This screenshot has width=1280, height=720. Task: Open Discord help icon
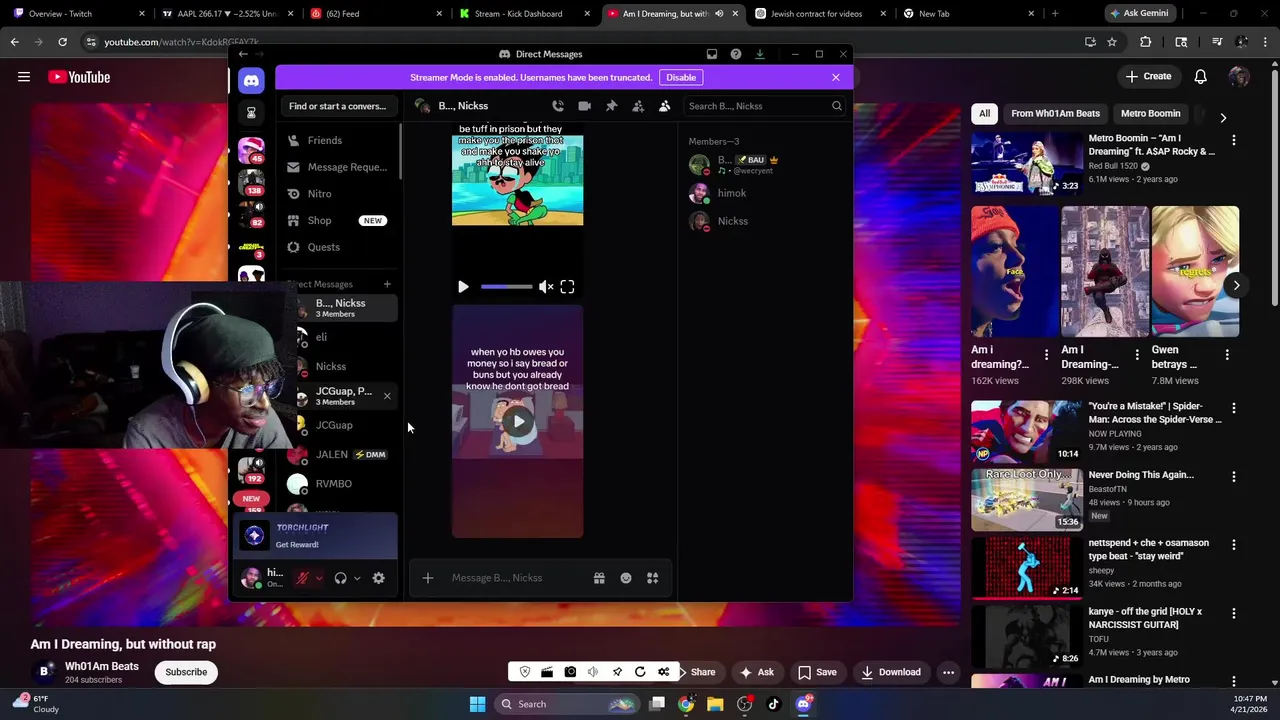click(x=736, y=54)
